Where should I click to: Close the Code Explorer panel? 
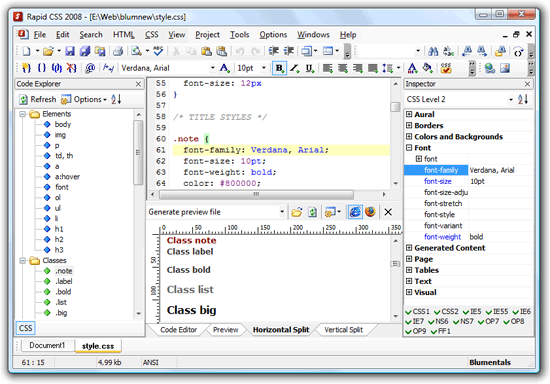pos(138,84)
